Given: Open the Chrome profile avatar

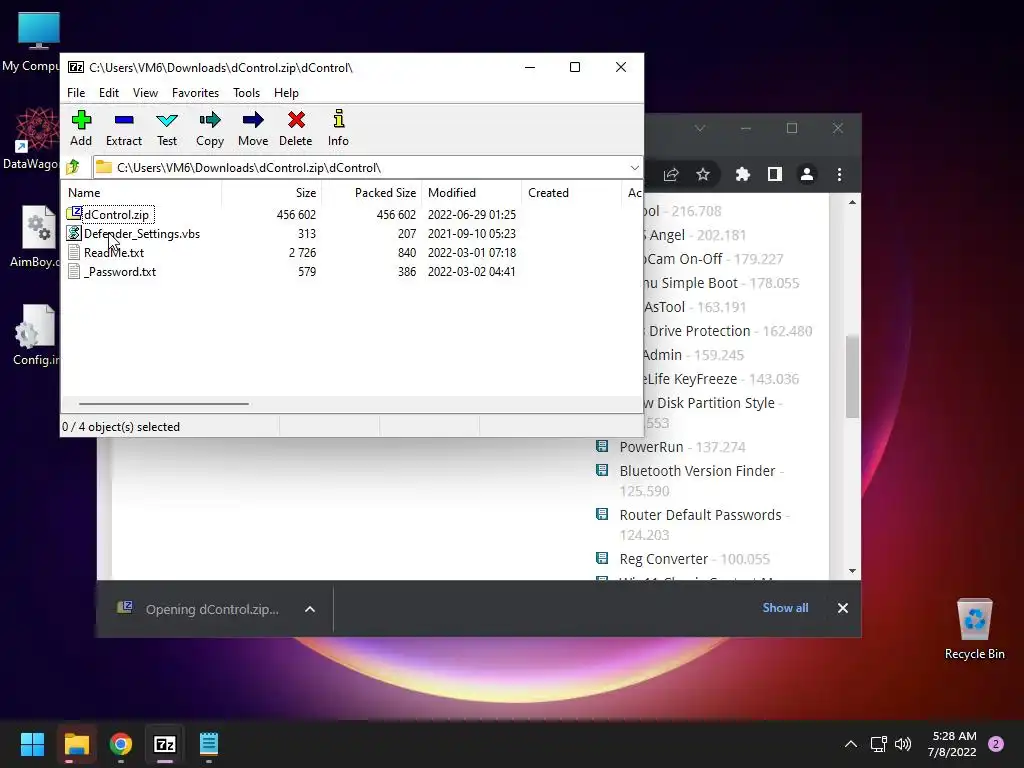Looking at the screenshot, I should pos(807,174).
